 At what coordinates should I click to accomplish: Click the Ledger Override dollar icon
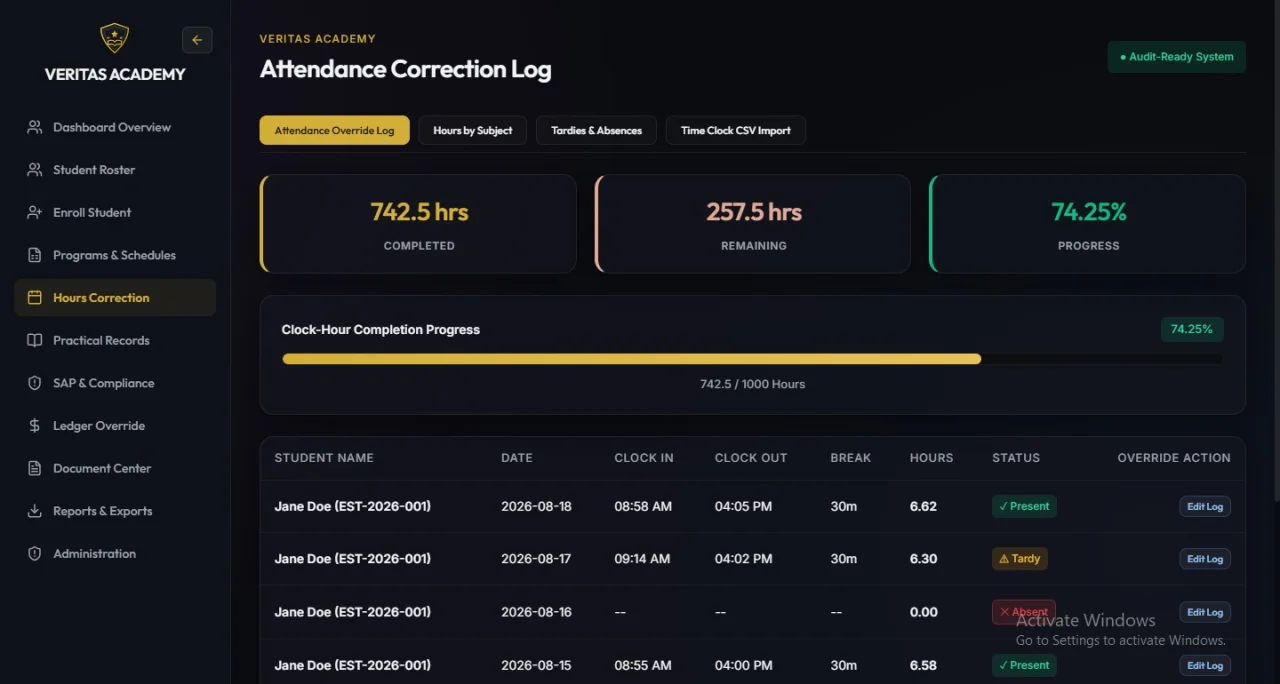[35, 426]
